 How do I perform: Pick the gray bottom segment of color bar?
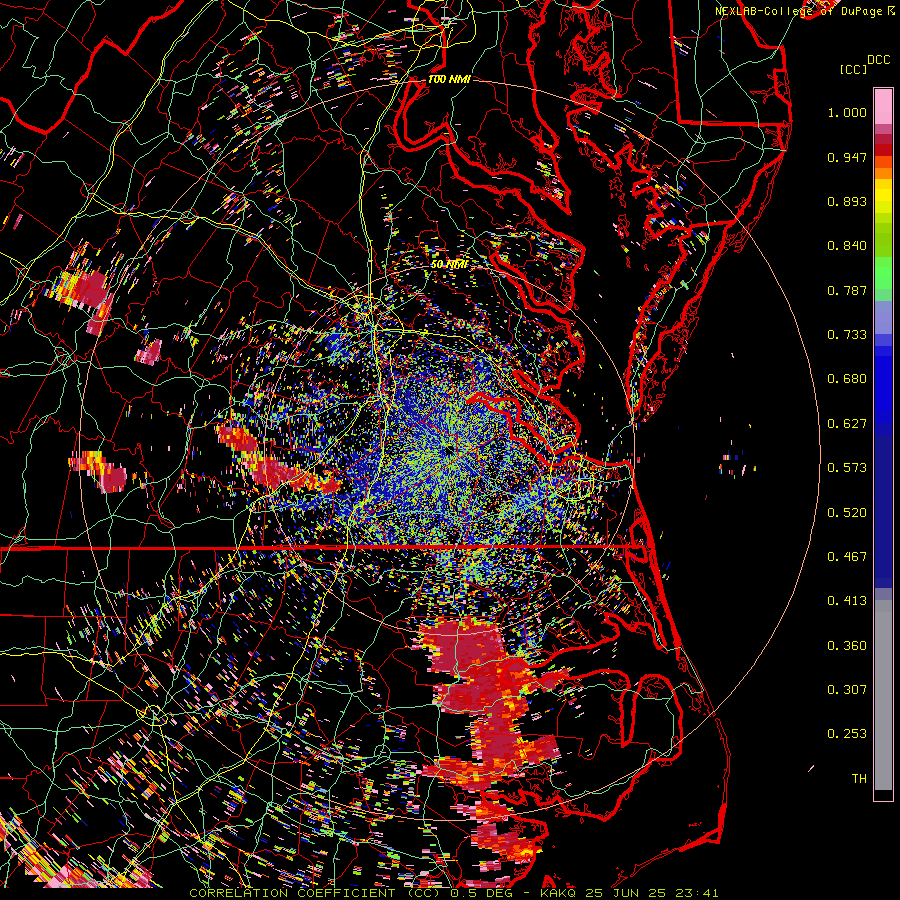883,695
